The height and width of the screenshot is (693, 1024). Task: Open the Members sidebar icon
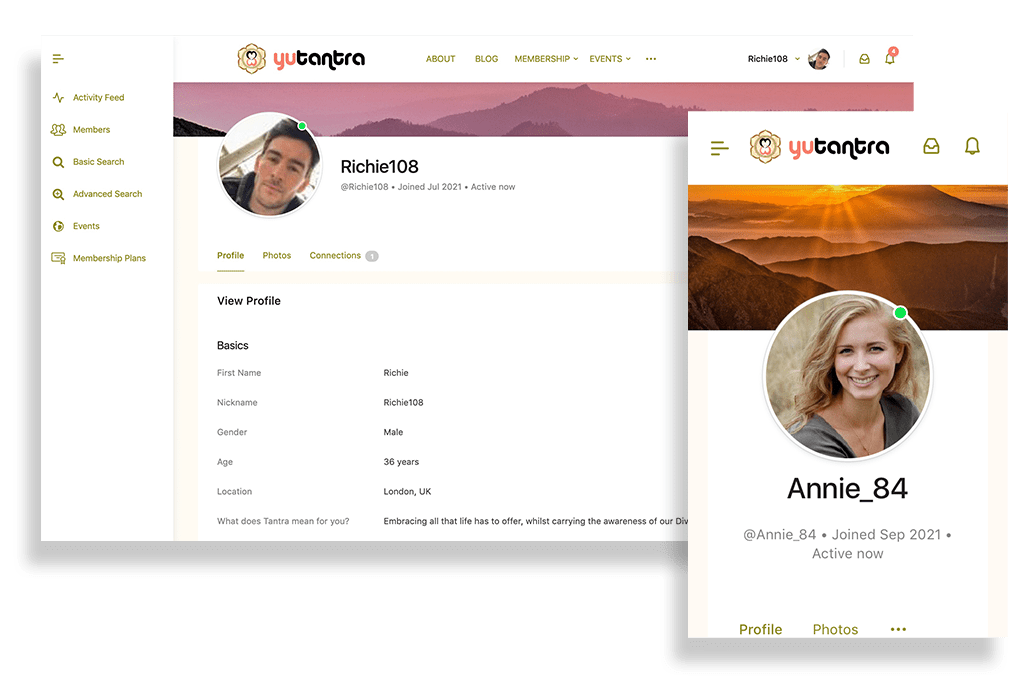(x=58, y=130)
